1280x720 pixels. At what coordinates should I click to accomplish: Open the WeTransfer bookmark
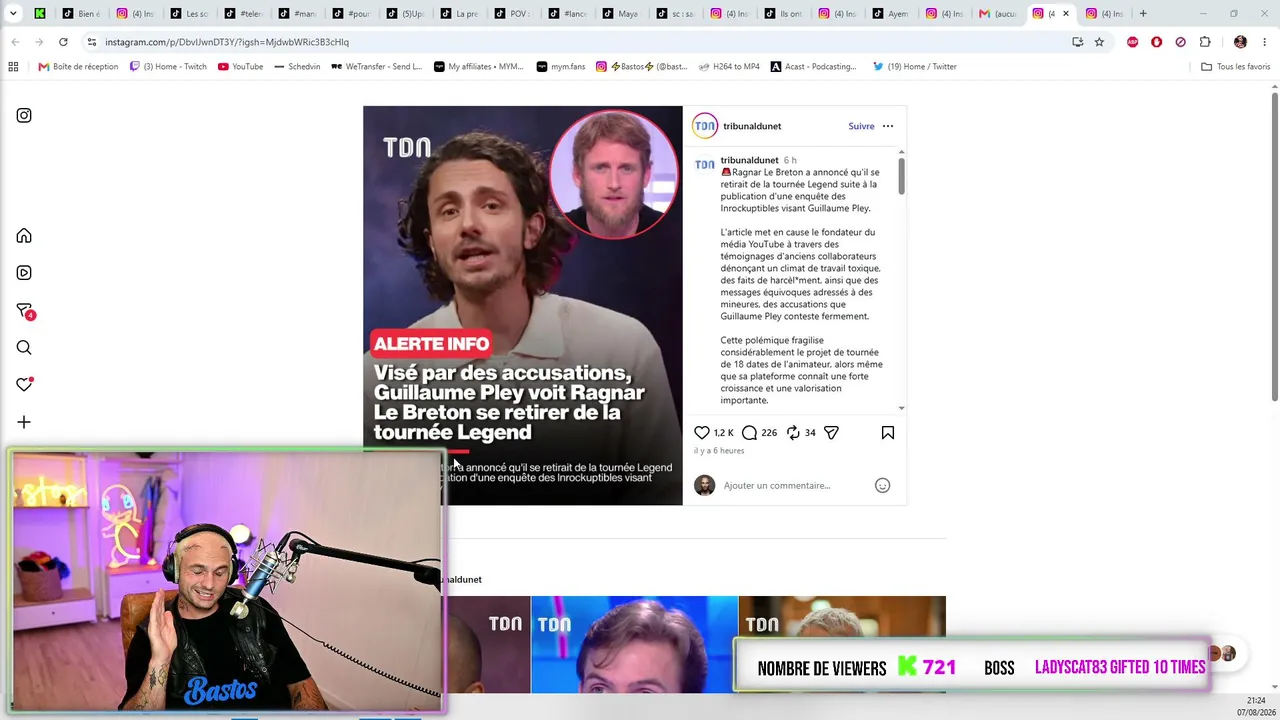(376, 67)
